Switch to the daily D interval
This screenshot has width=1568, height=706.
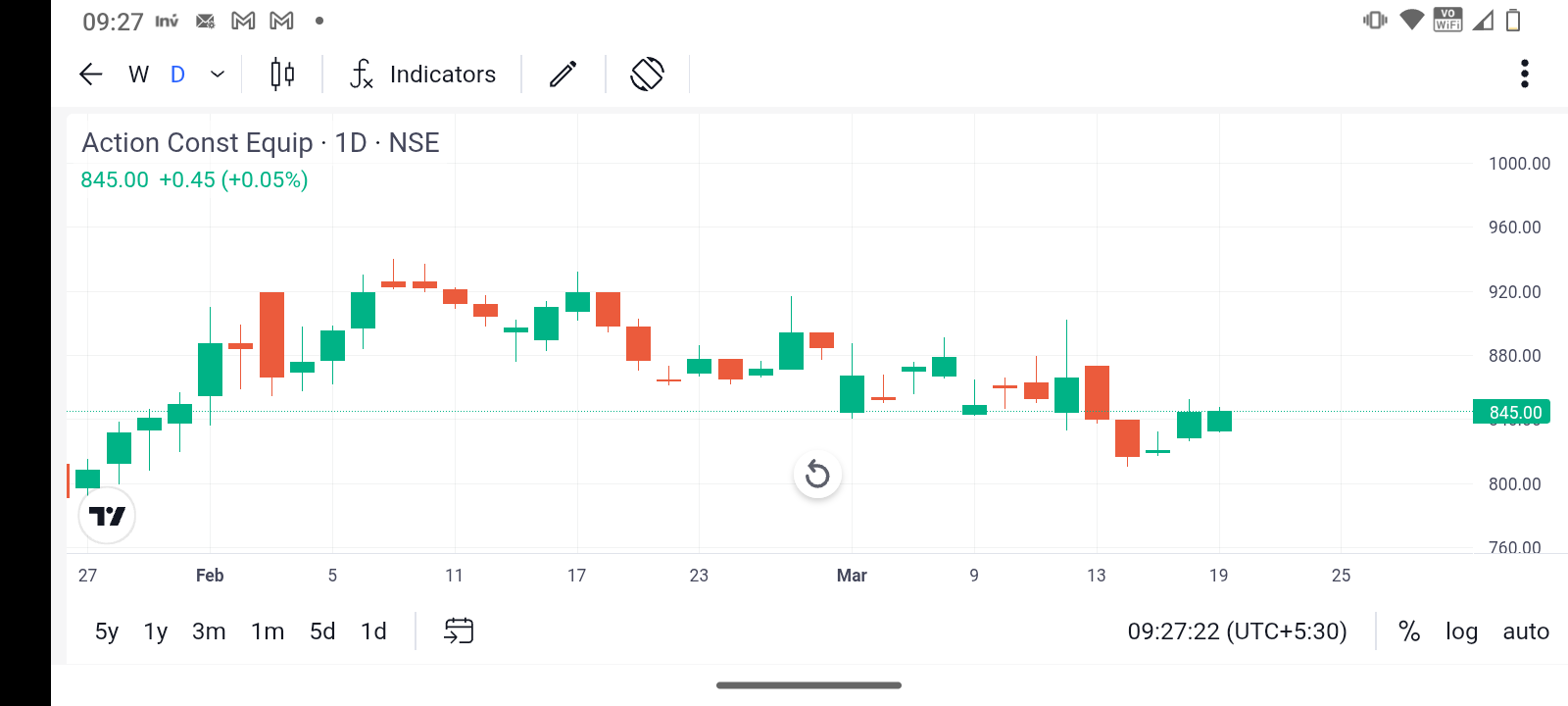[x=177, y=75]
